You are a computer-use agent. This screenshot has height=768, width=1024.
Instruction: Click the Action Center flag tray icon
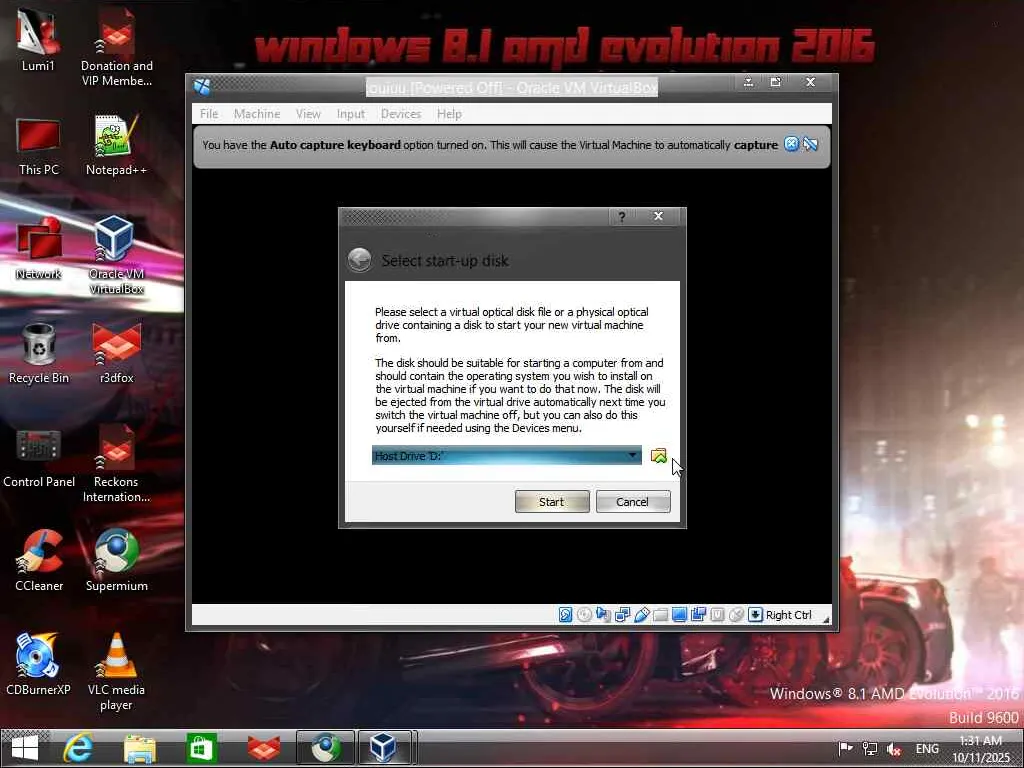845,748
